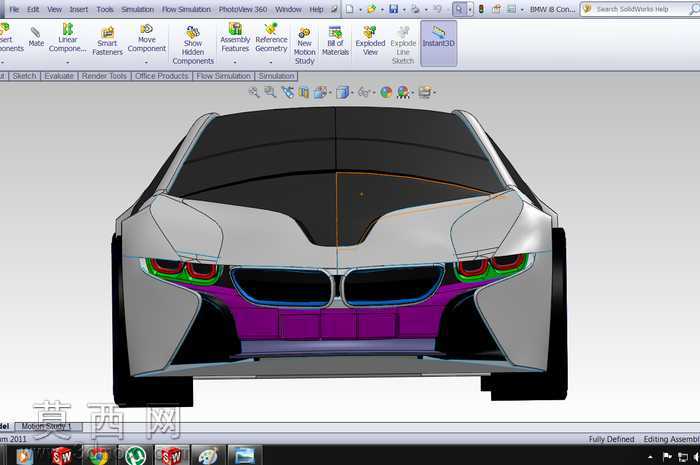
Task: Click the Mate tool icon
Action: click(x=36, y=33)
